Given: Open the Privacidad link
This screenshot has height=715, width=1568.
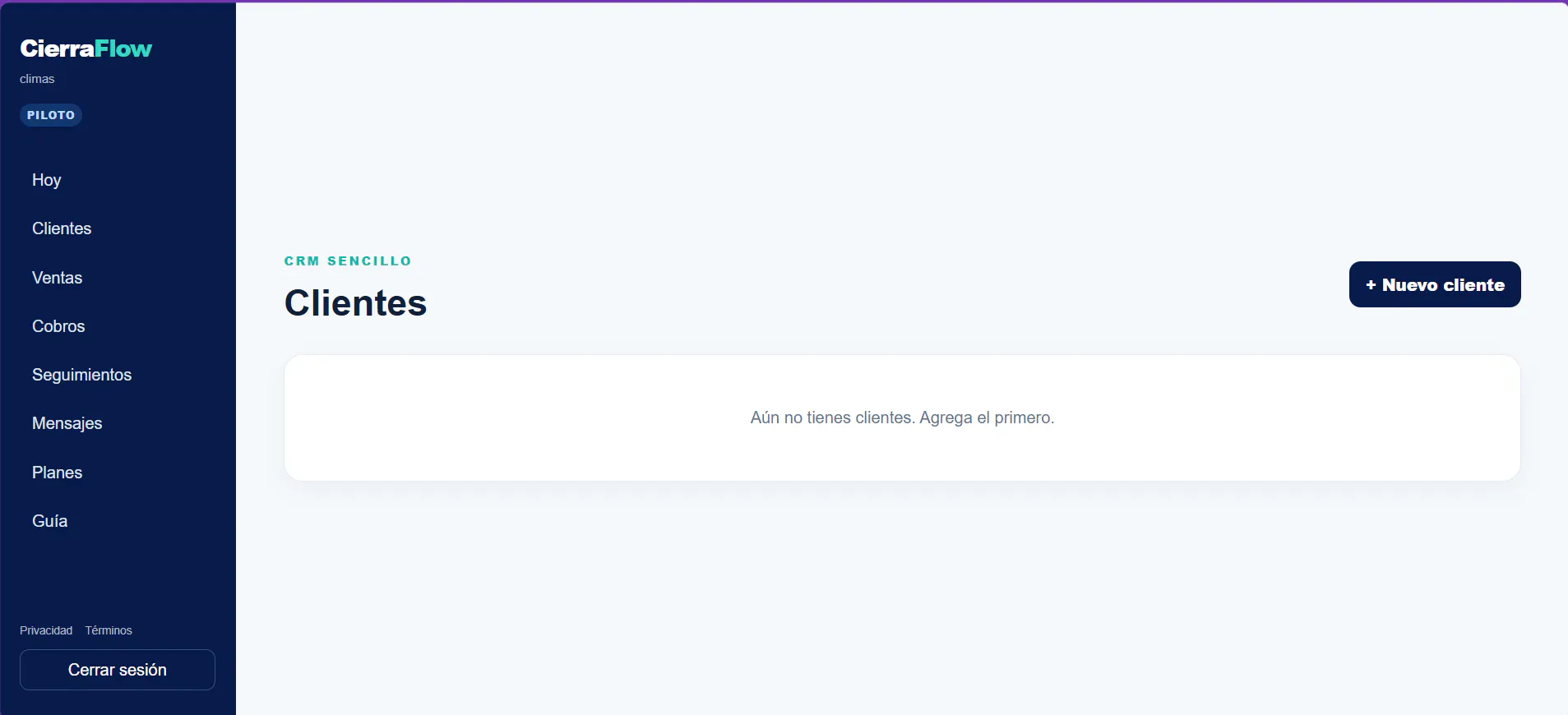Looking at the screenshot, I should 46,630.
